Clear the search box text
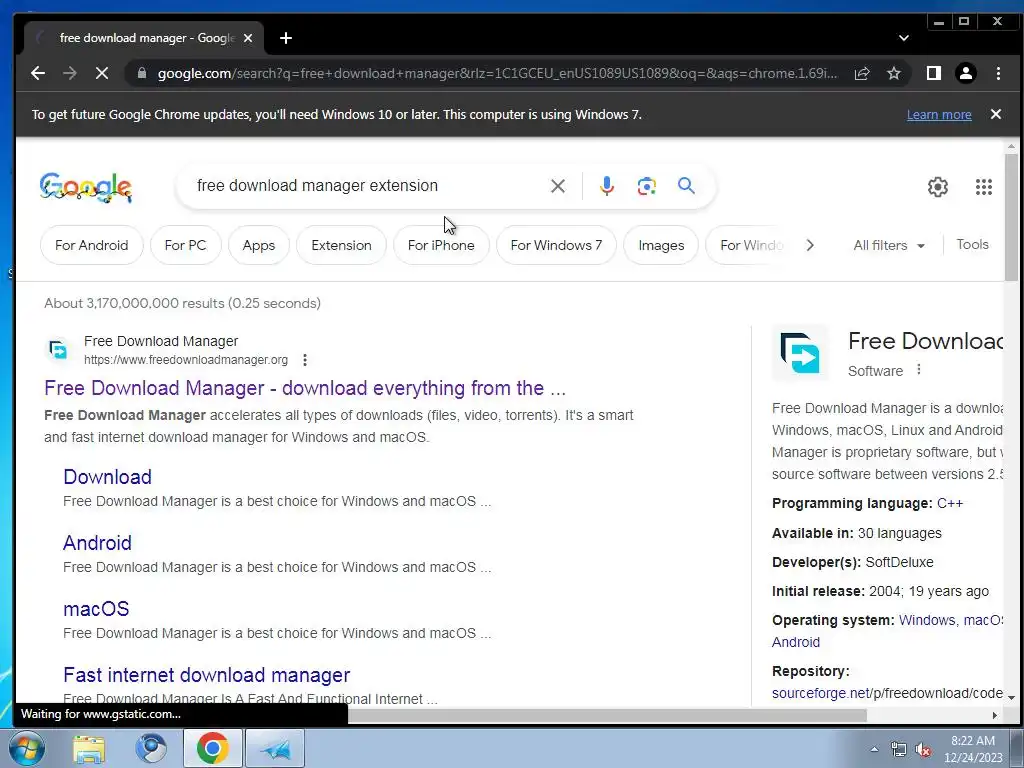The height and width of the screenshot is (768, 1024). tap(558, 186)
